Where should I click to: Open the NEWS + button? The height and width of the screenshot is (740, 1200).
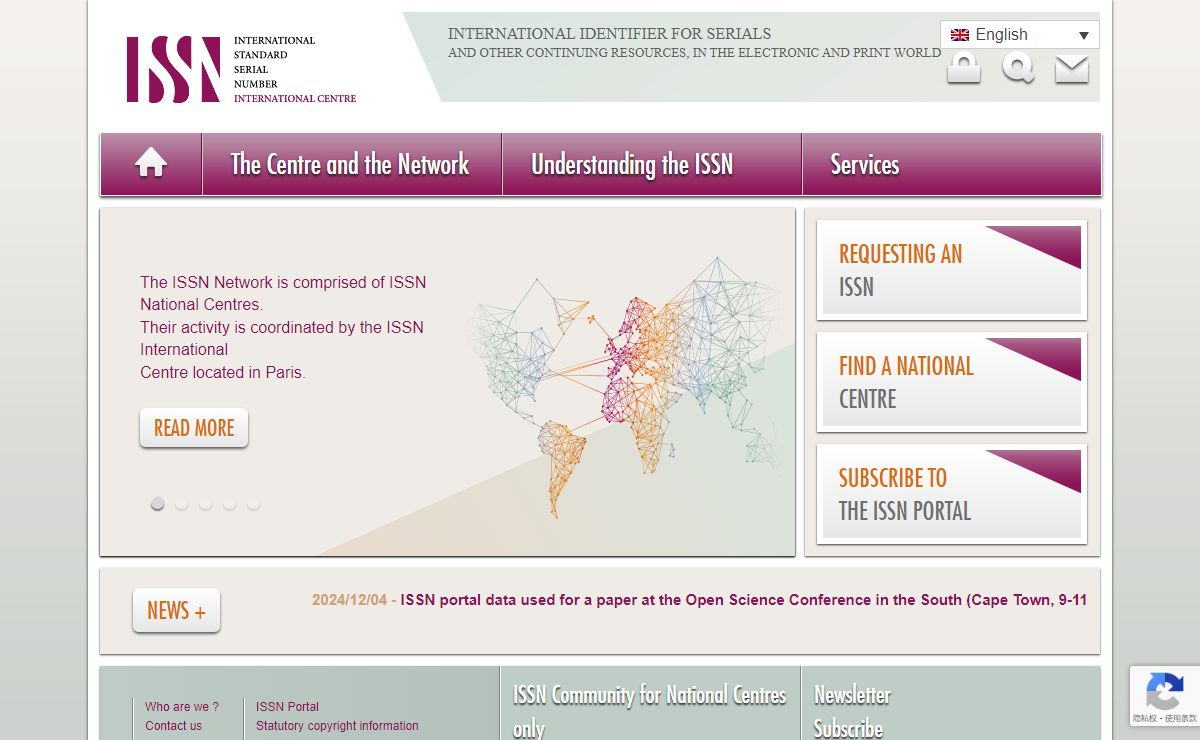[176, 611]
